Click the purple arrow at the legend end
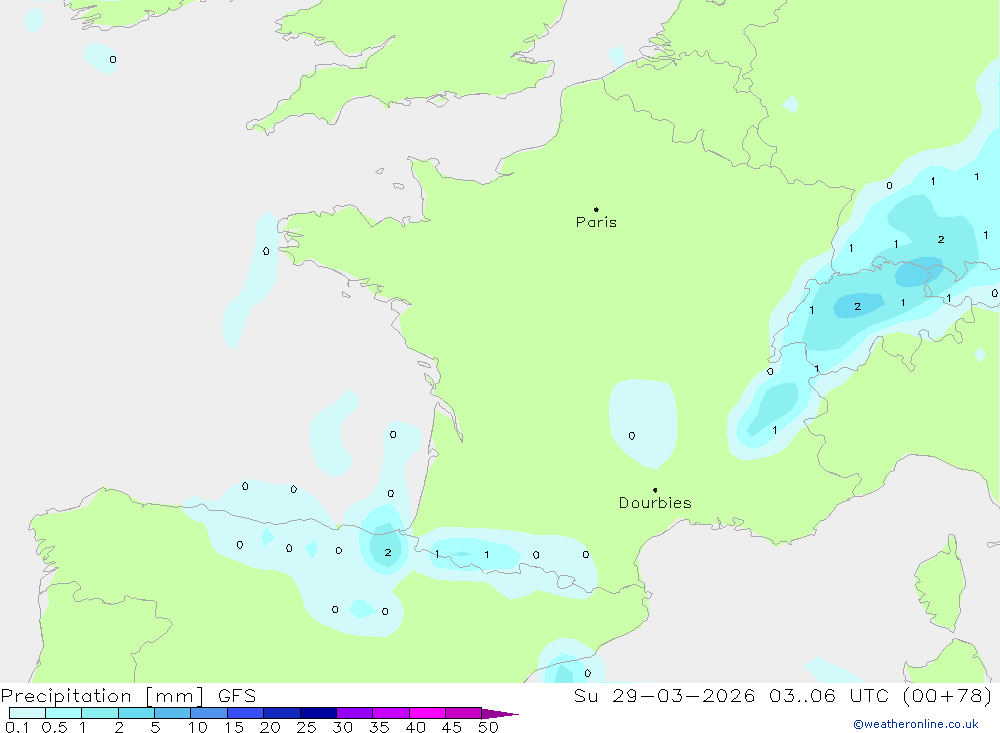The height and width of the screenshot is (733, 1000). [500, 714]
